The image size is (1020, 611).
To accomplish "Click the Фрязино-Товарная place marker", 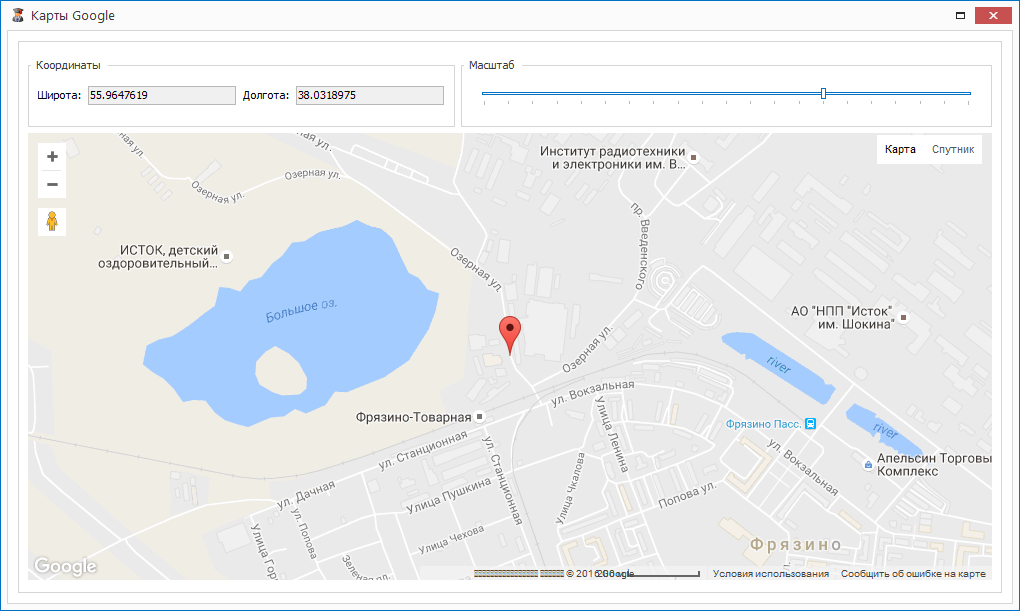I will click(x=479, y=416).
